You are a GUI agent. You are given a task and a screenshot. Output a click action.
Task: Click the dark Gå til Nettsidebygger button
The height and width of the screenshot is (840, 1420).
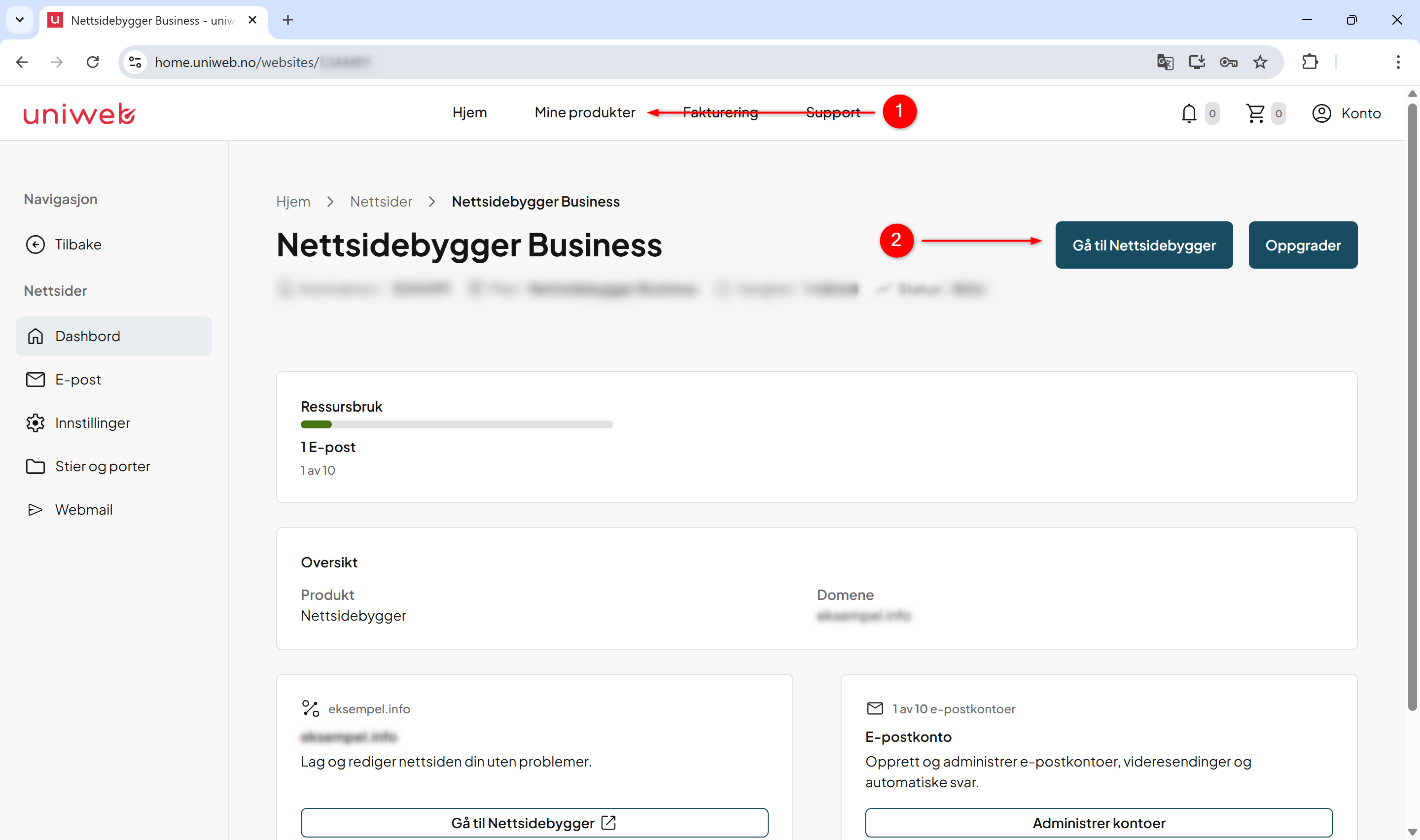point(1144,245)
